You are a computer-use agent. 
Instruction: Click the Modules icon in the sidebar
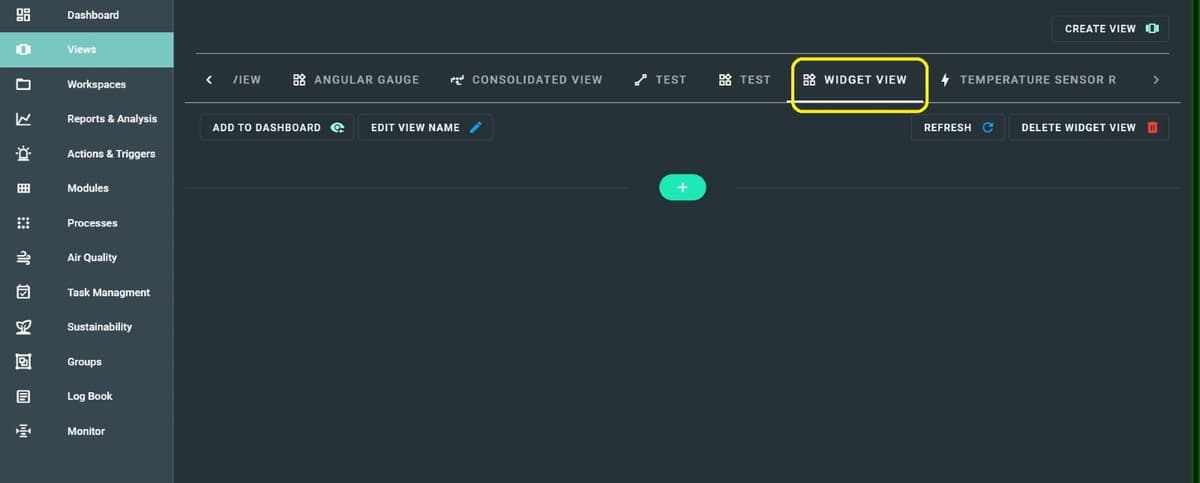pos(24,188)
